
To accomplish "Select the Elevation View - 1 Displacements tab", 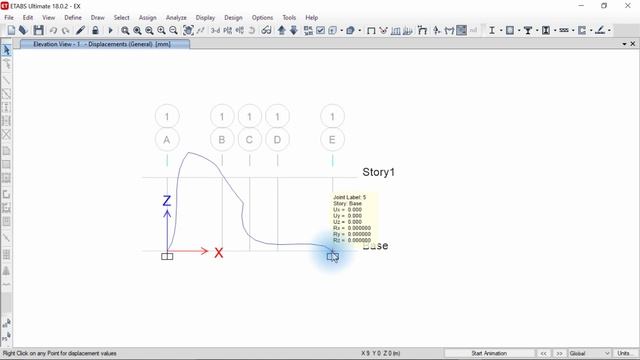I will [x=105, y=44].
